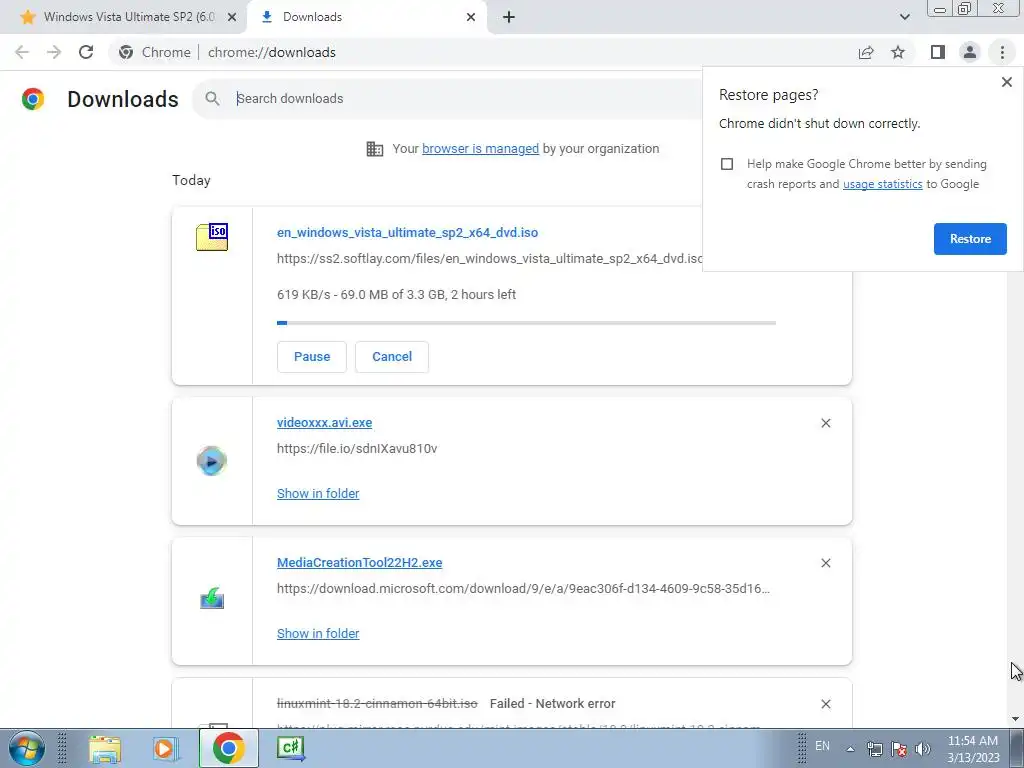Click the MediaCreationTool22H2 file icon
Viewport: 1024px width, 768px height.
pos(212,598)
